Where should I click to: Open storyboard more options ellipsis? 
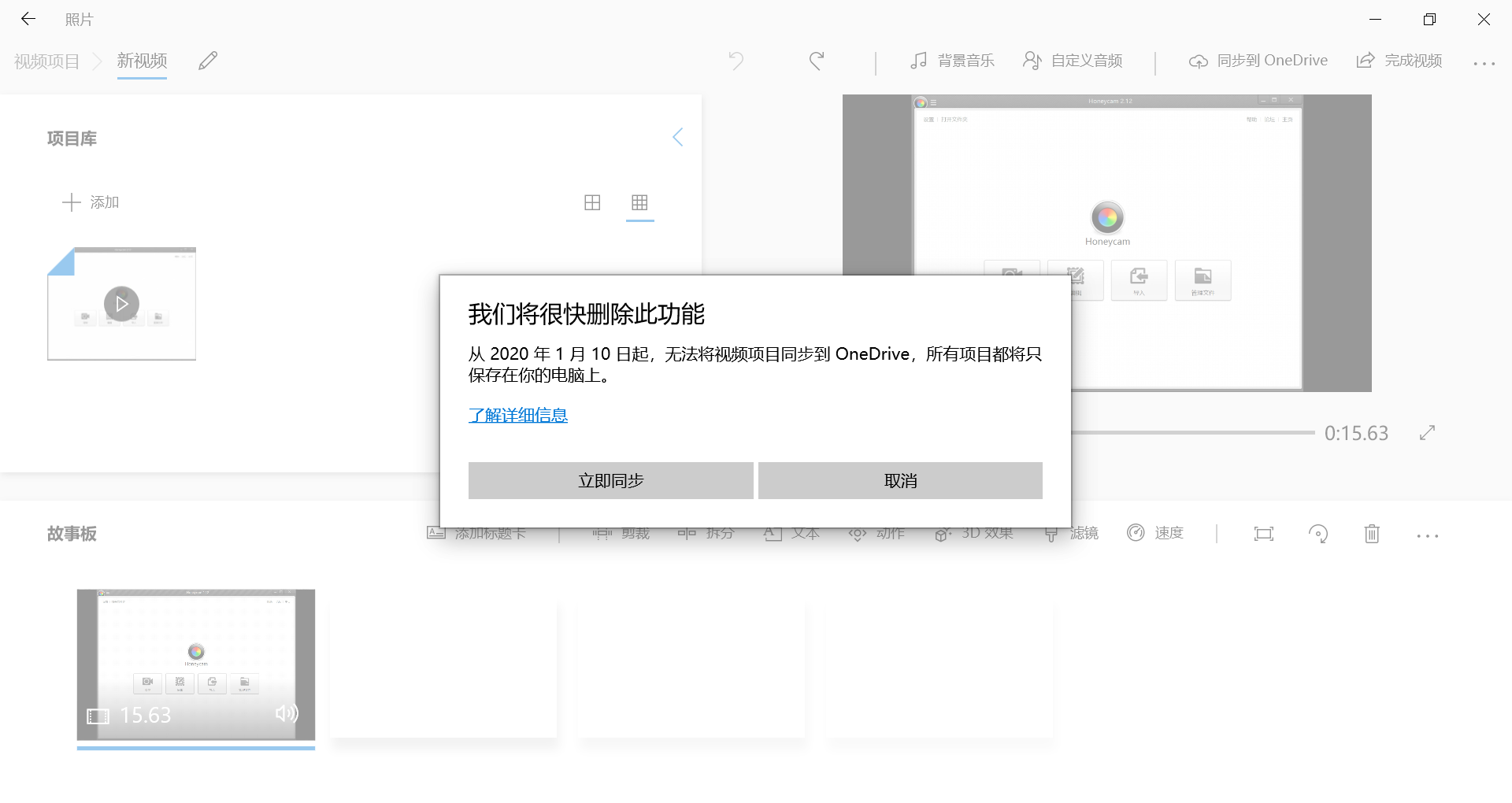[1427, 535]
